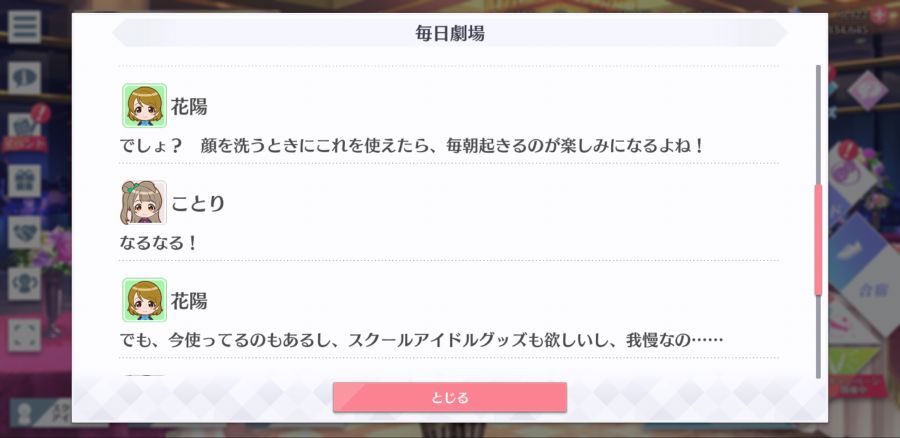
Task: Select the message starting with でしょ？
Action: click(x=411, y=146)
